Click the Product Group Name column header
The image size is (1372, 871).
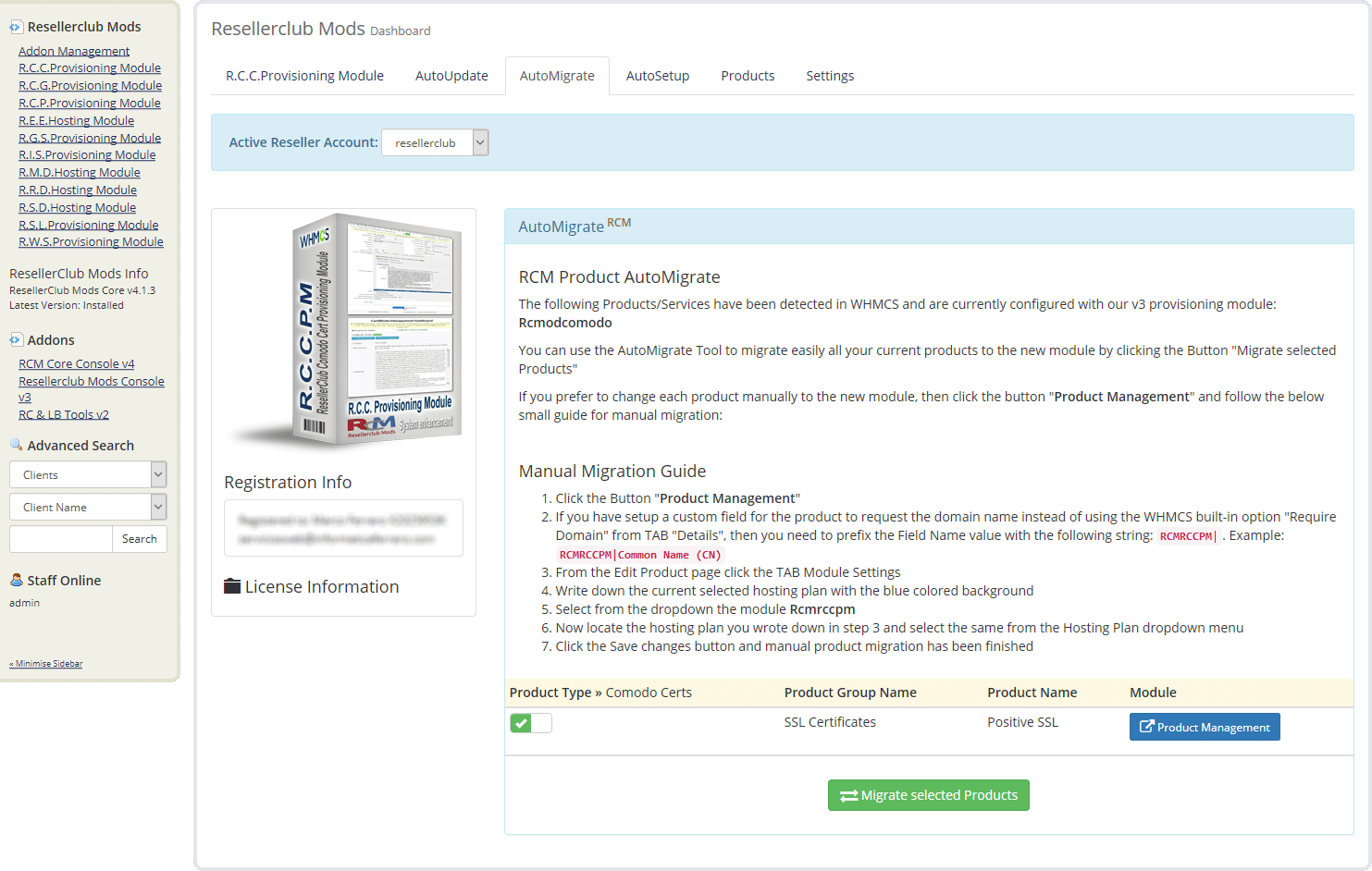[x=850, y=693]
